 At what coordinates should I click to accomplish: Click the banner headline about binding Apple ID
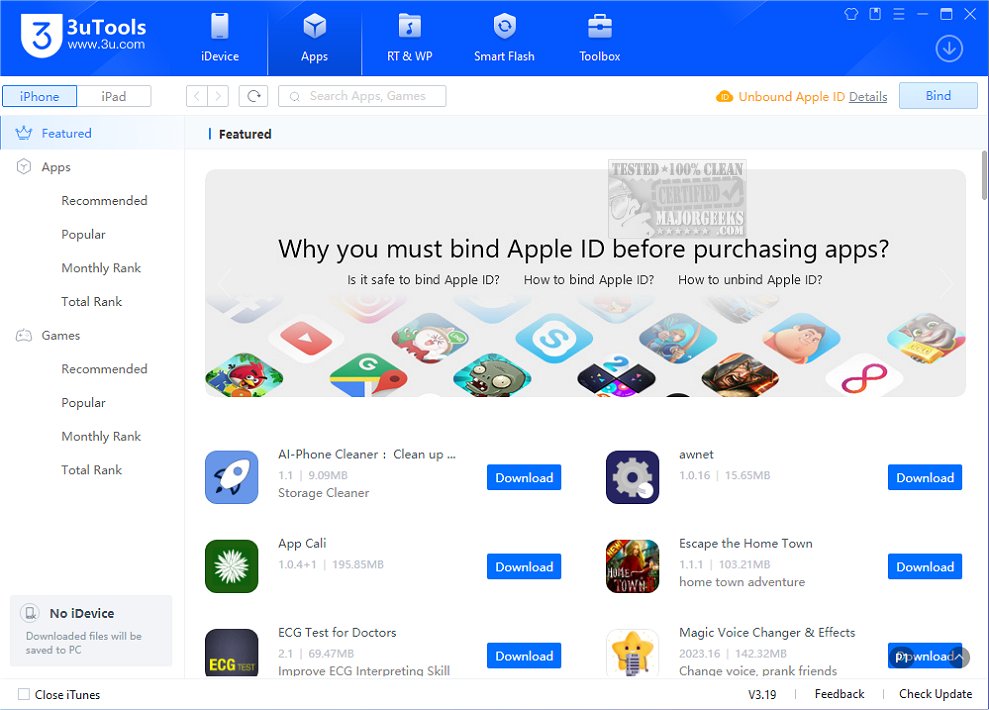click(583, 248)
